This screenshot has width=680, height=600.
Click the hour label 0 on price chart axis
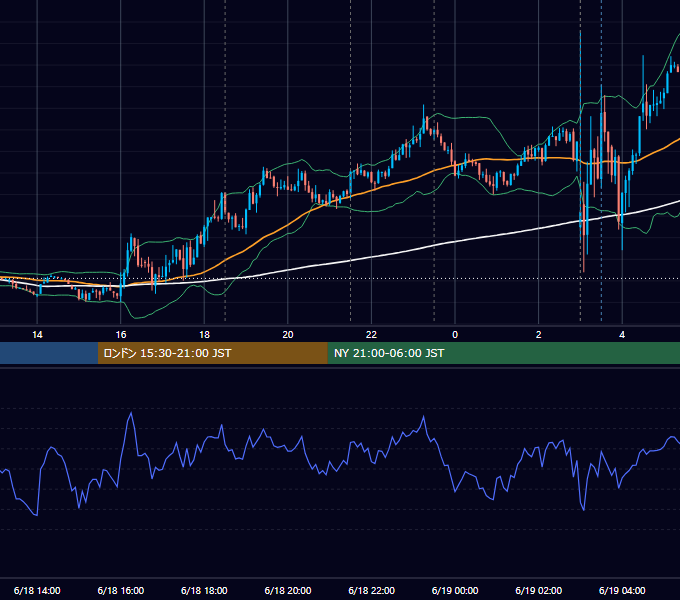[455, 335]
